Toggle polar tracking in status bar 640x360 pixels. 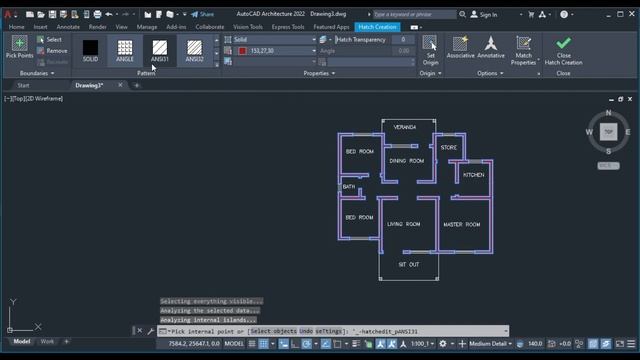click(306, 344)
